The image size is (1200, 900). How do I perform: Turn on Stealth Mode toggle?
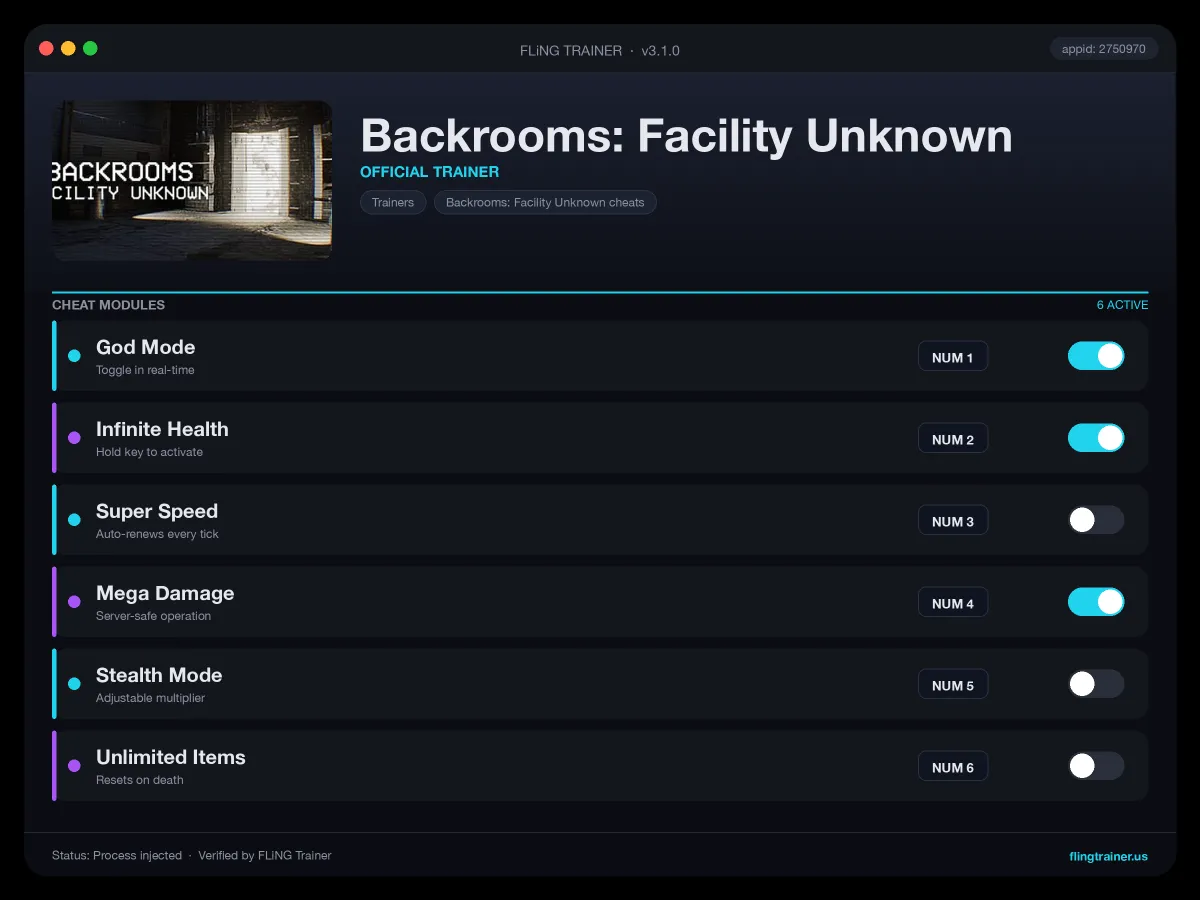point(1096,684)
